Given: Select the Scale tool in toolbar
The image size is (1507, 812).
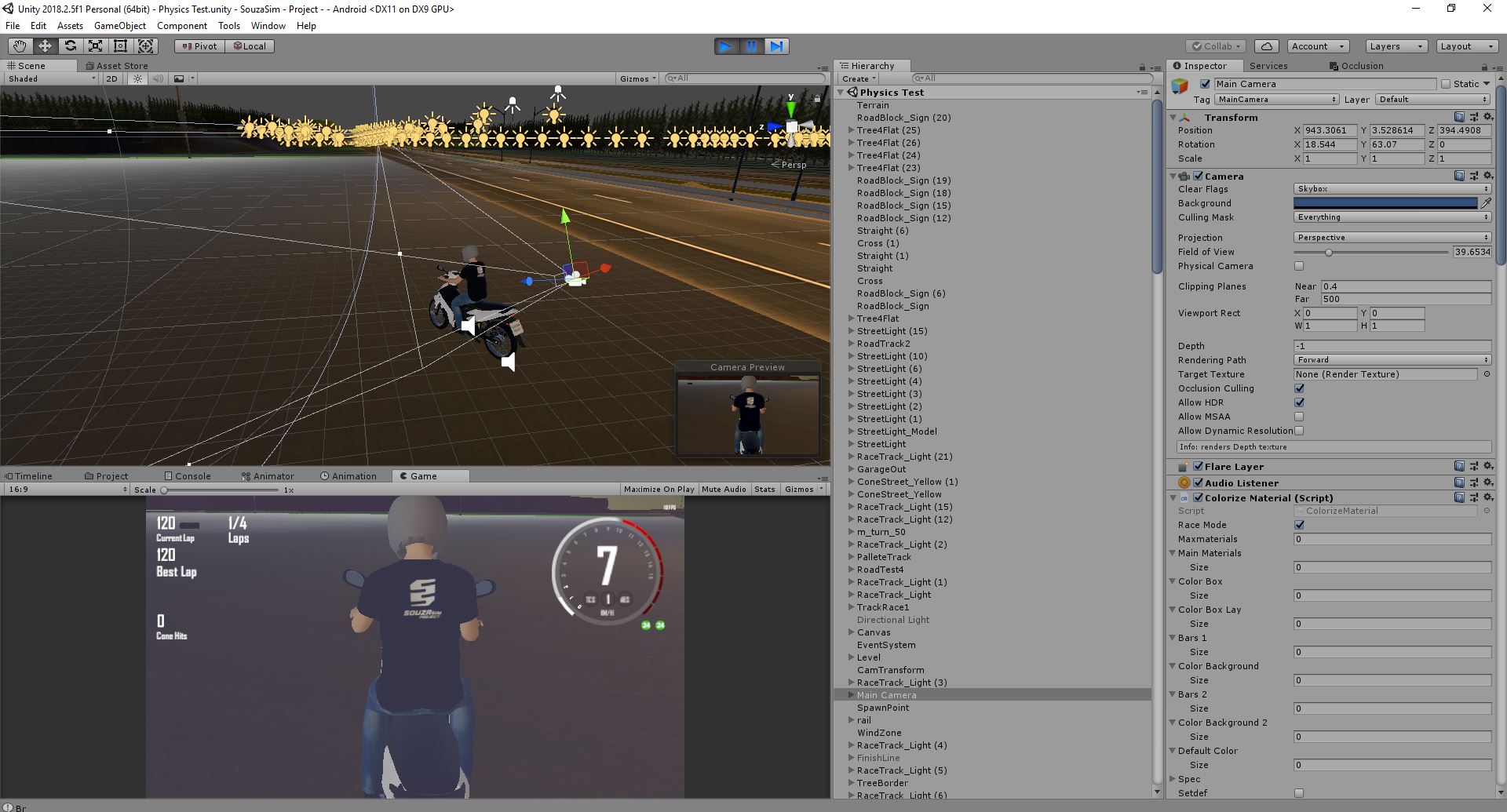Looking at the screenshot, I should 95,46.
